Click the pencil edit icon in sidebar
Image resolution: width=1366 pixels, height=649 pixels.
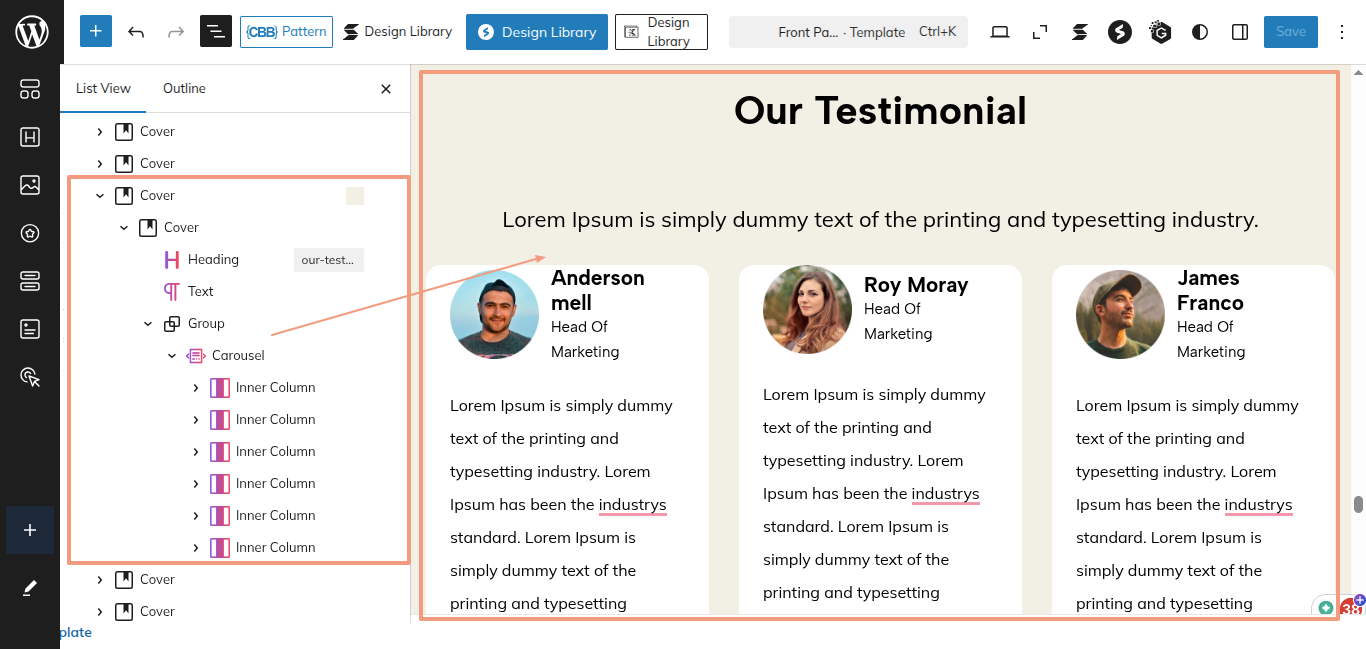(x=30, y=588)
